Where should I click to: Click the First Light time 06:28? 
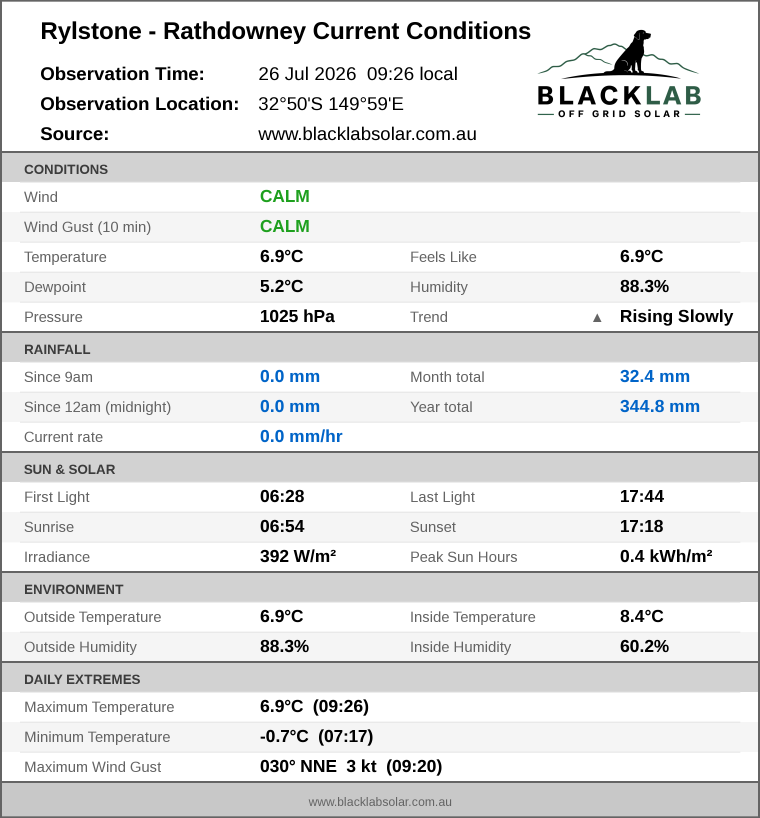click(282, 497)
